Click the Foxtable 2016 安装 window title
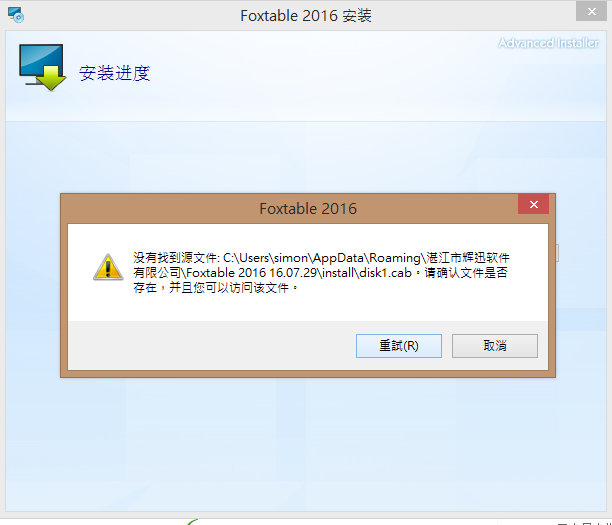Viewport: 612px width, 525px height. pos(306,16)
